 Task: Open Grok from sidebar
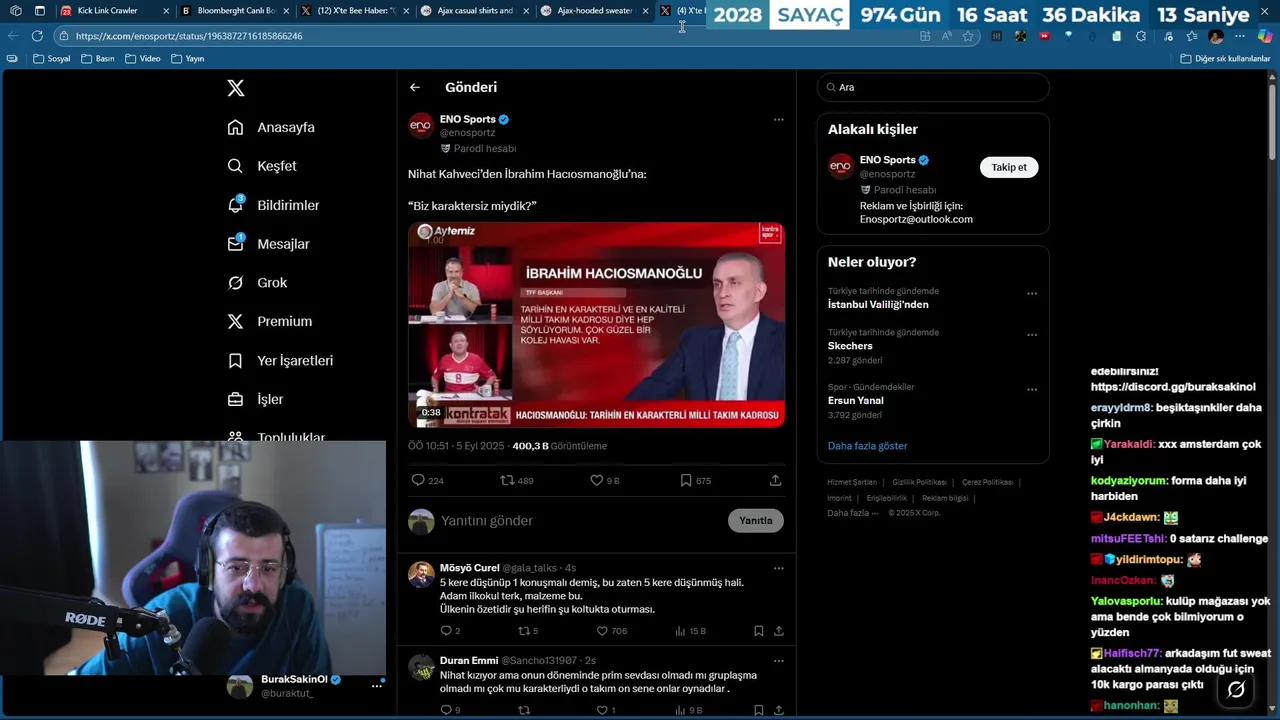tap(257, 283)
